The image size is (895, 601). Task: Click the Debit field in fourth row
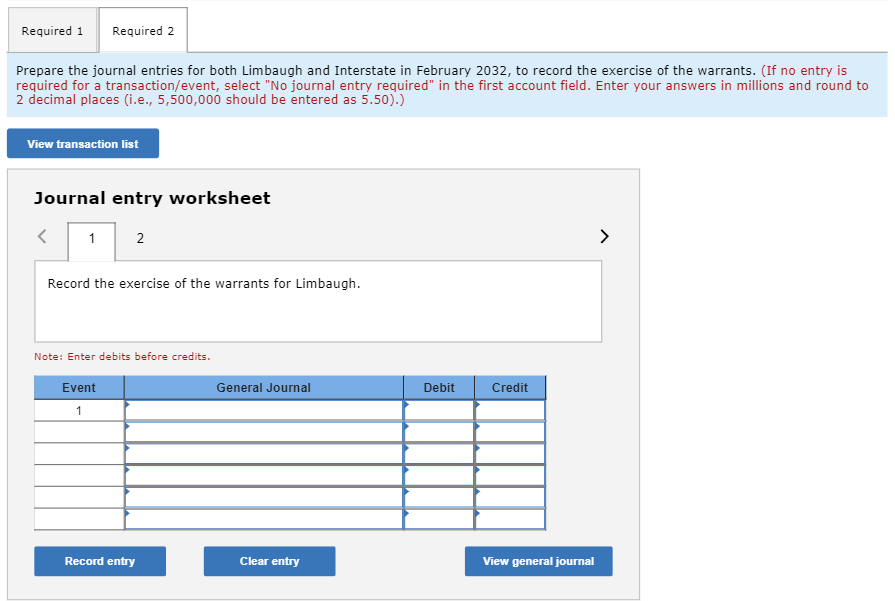pos(439,475)
